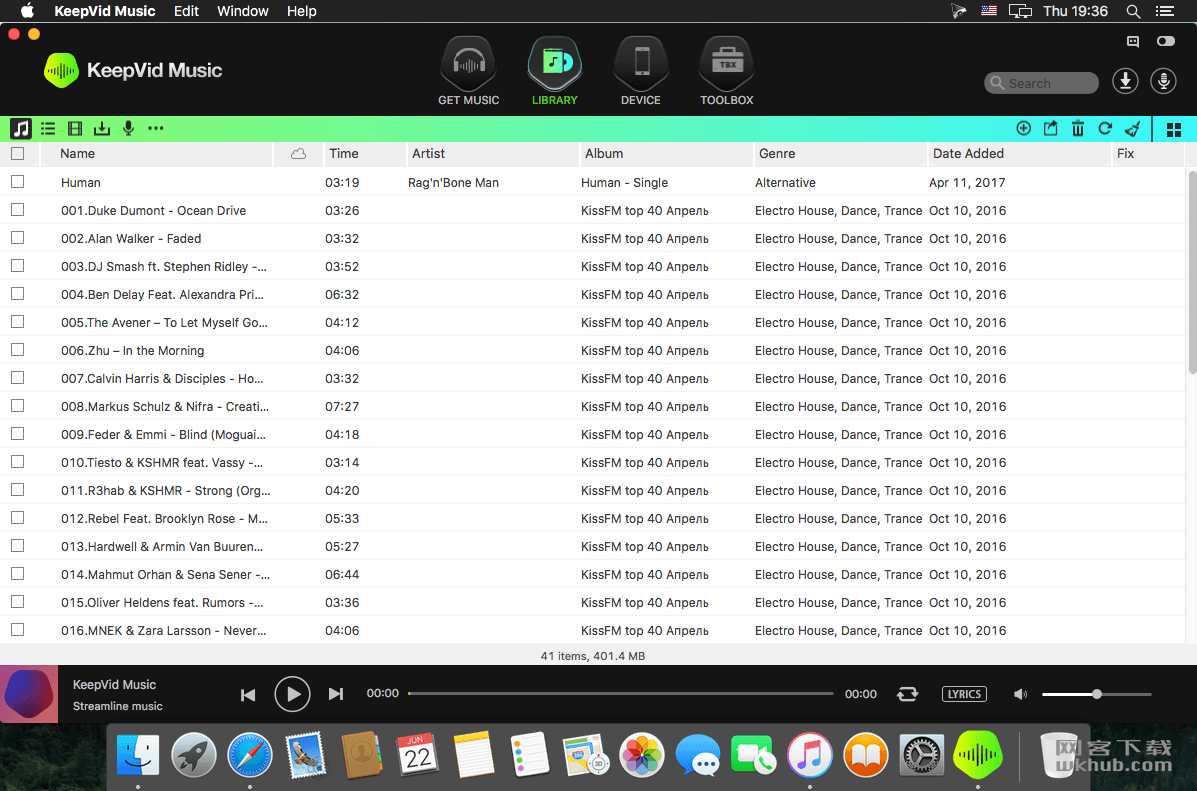Viewport: 1197px width, 791px height.
Task: Click the refresh library icon
Action: point(1105,128)
